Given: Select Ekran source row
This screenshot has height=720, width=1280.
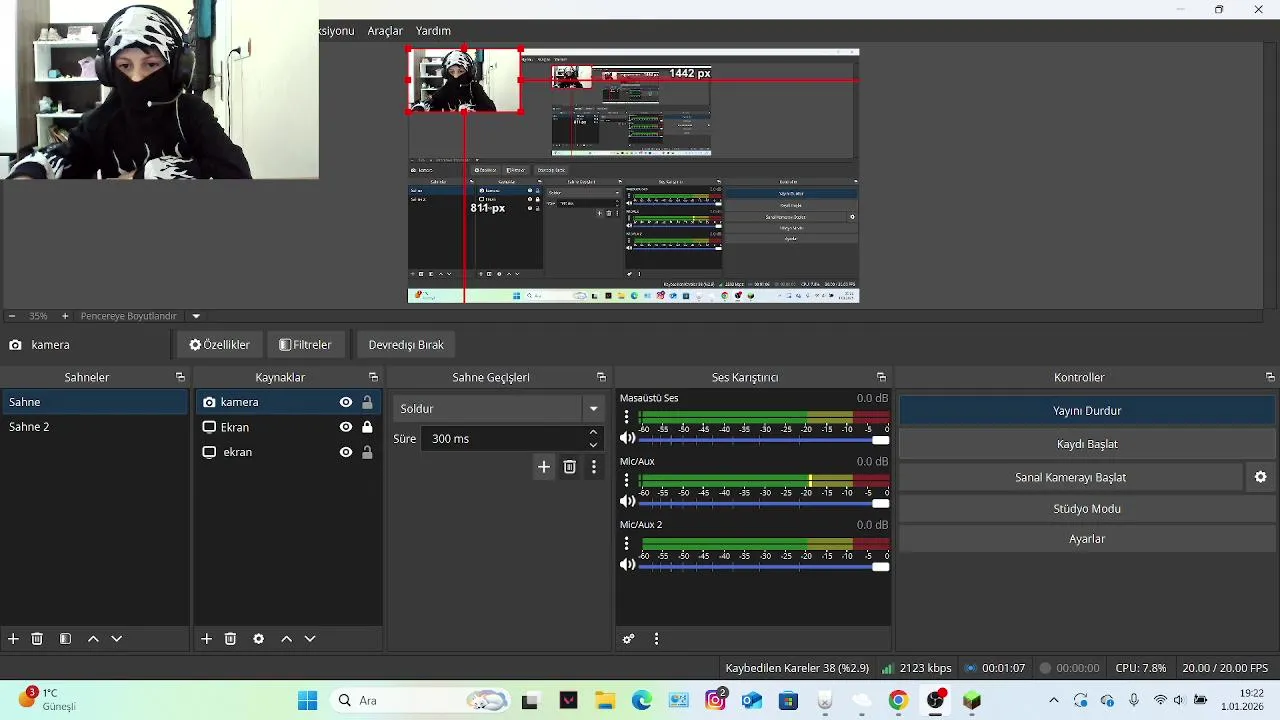Looking at the screenshot, I should click(288, 427).
